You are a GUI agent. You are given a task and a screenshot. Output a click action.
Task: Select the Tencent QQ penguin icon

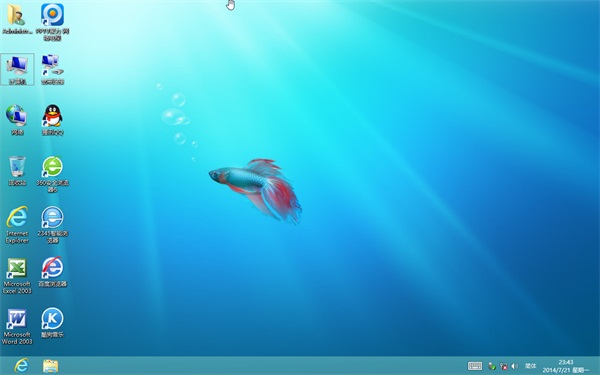click(x=52, y=120)
